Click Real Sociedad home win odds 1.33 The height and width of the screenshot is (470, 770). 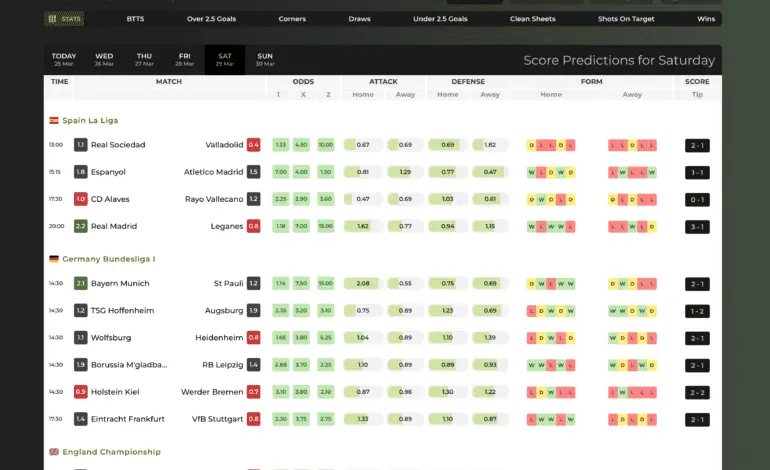281,145
